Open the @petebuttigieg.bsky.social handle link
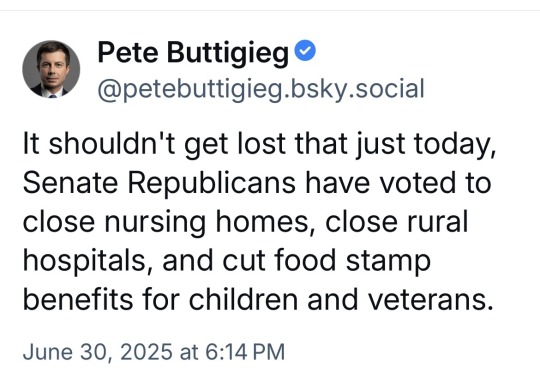 (261, 90)
